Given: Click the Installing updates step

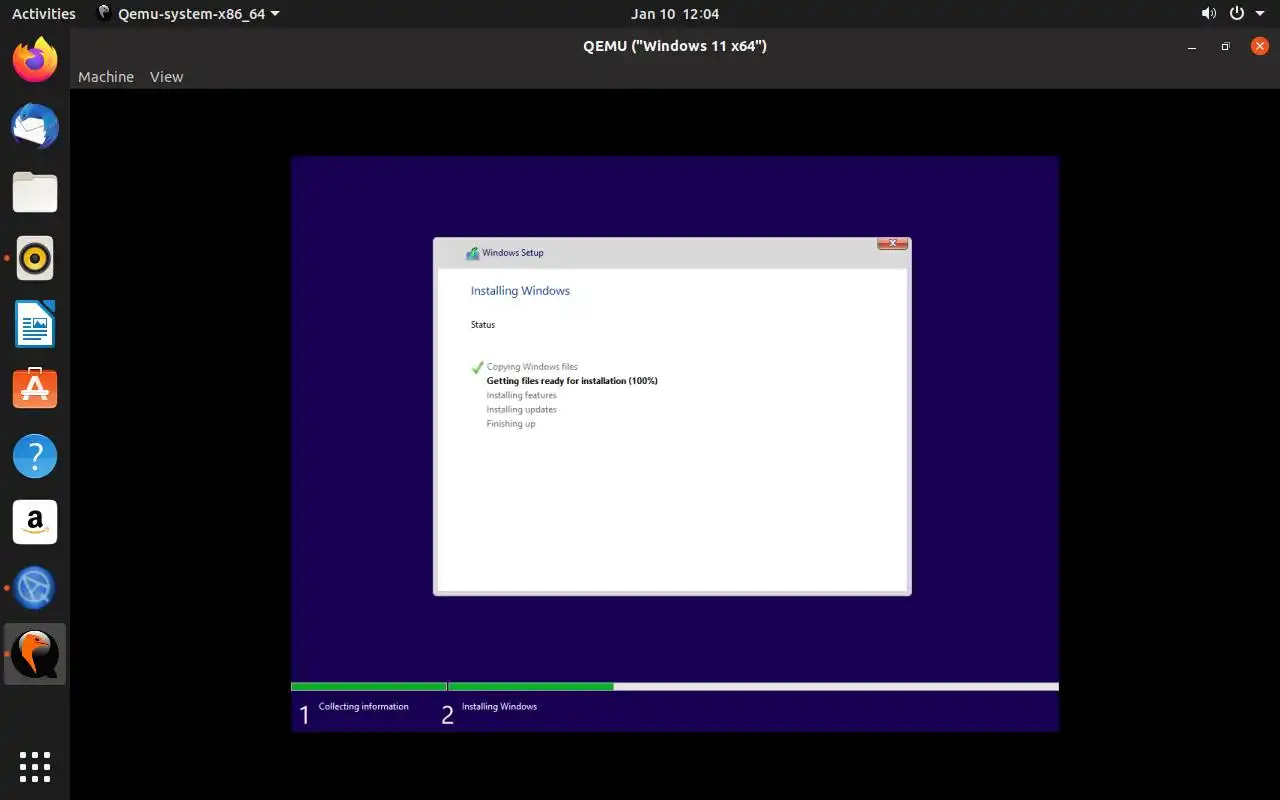Looking at the screenshot, I should [521, 409].
